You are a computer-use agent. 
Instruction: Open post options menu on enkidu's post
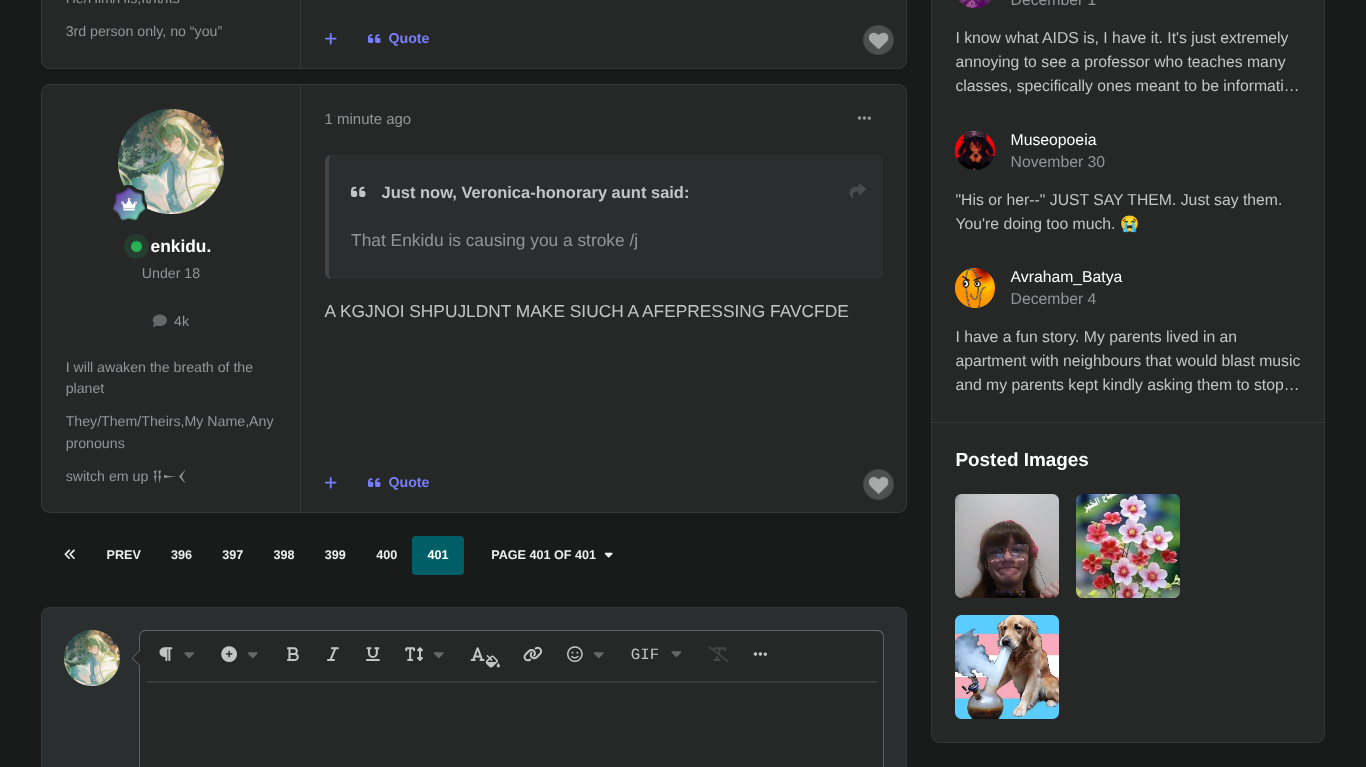864,118
